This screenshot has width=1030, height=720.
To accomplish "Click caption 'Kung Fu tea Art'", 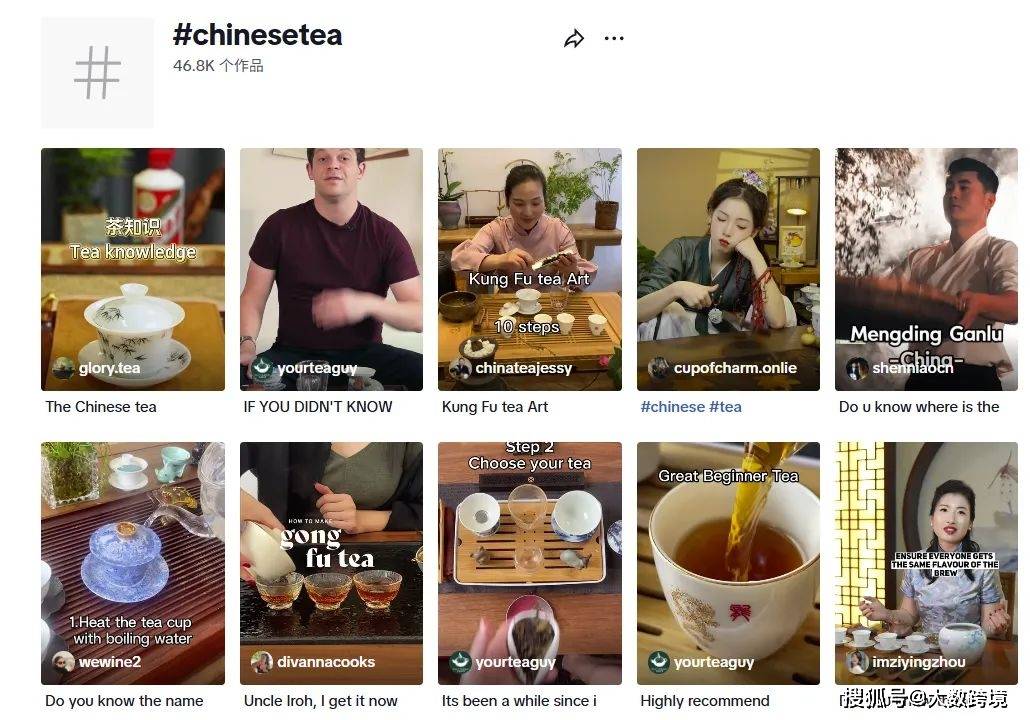I will tap(495, 407).
